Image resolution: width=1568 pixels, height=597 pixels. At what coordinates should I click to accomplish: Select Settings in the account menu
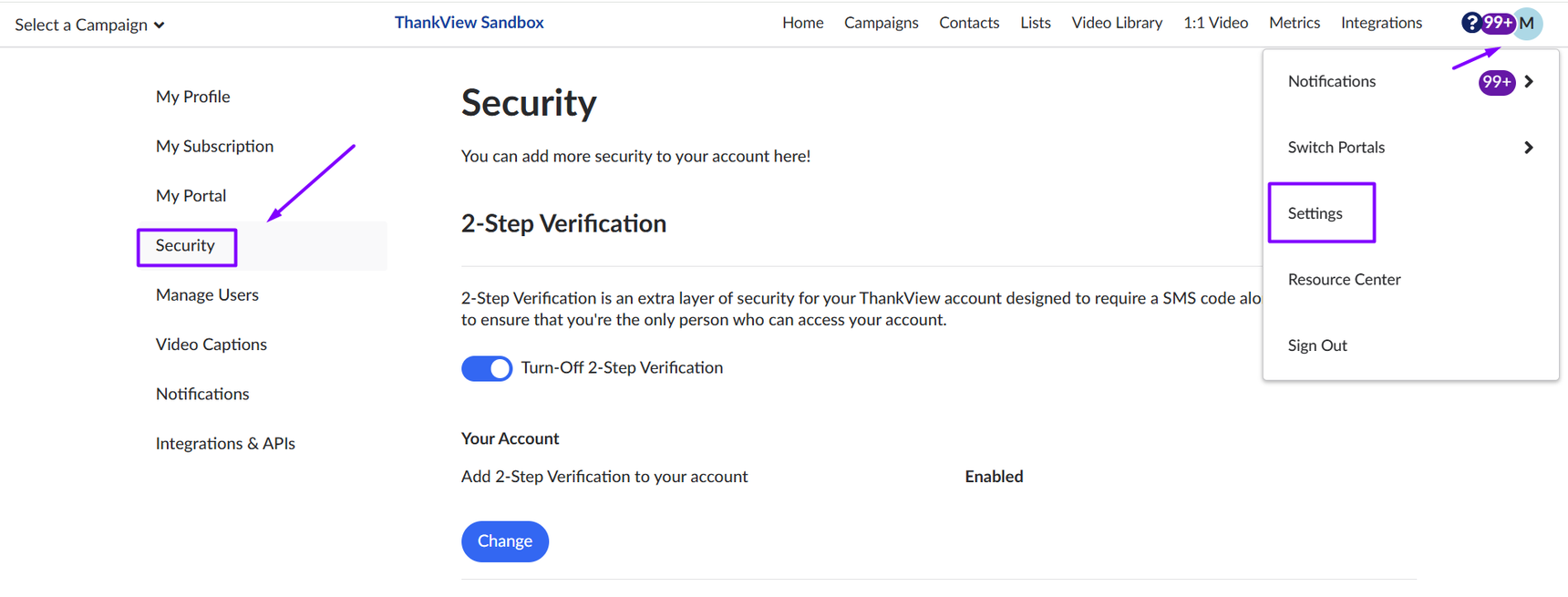coord(1315,213)
